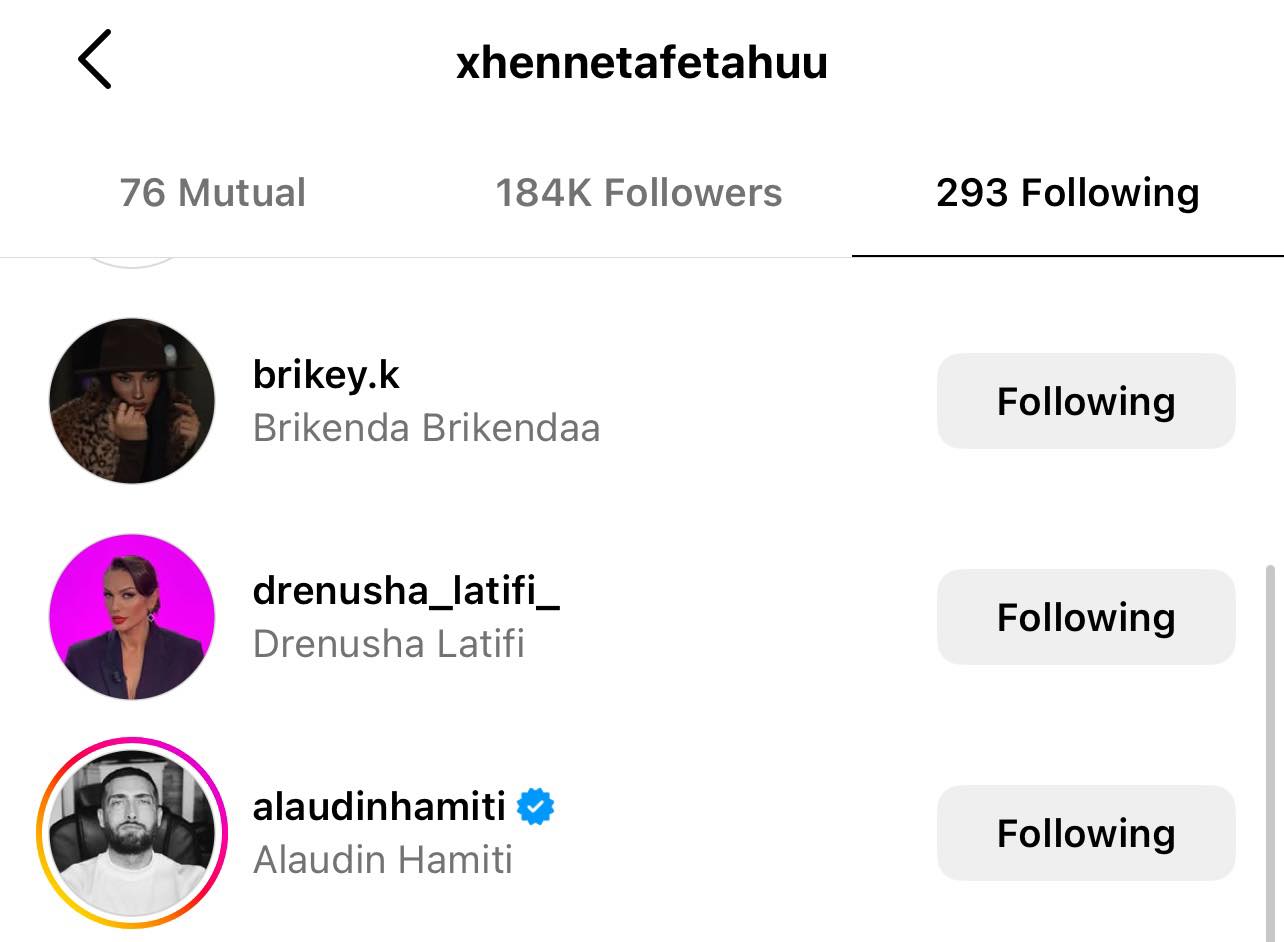Open the alaudinhamiti username link
This screenshot has height=942, width=1284.
point(379,806)
